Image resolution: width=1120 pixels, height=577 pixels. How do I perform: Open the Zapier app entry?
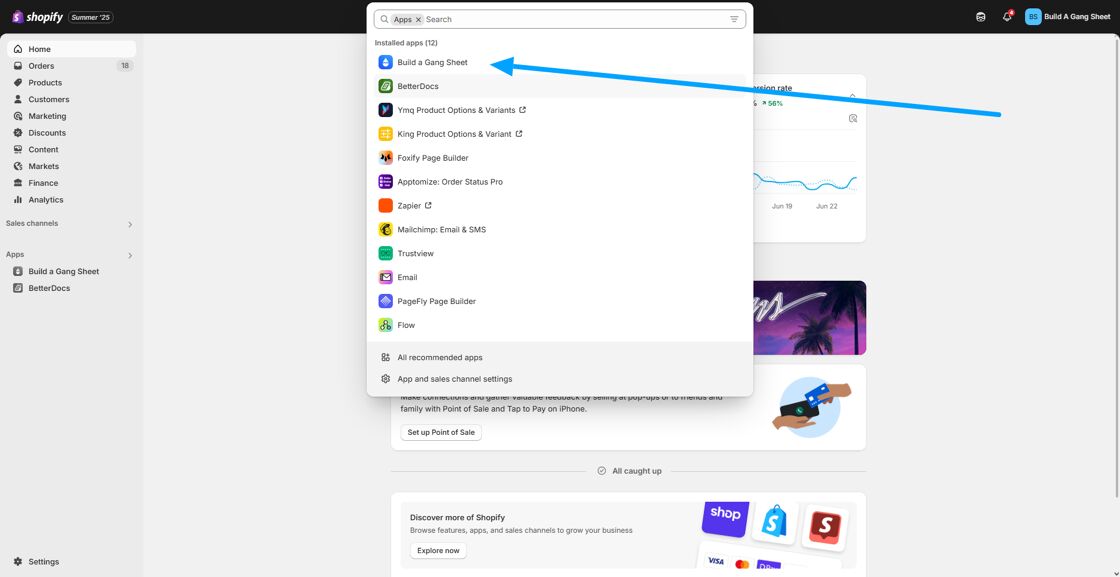click(560, 206)
